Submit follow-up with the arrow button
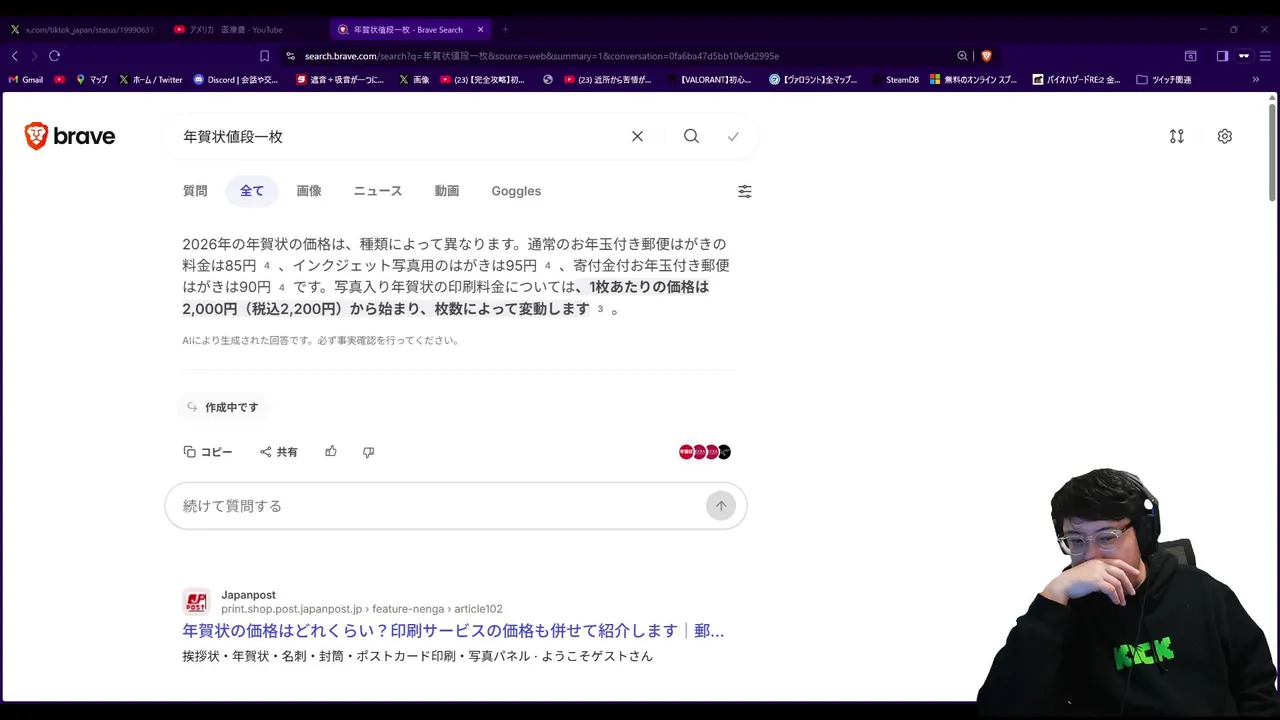Viewport: 1280px width, 720px height. (x=721, y=506)
